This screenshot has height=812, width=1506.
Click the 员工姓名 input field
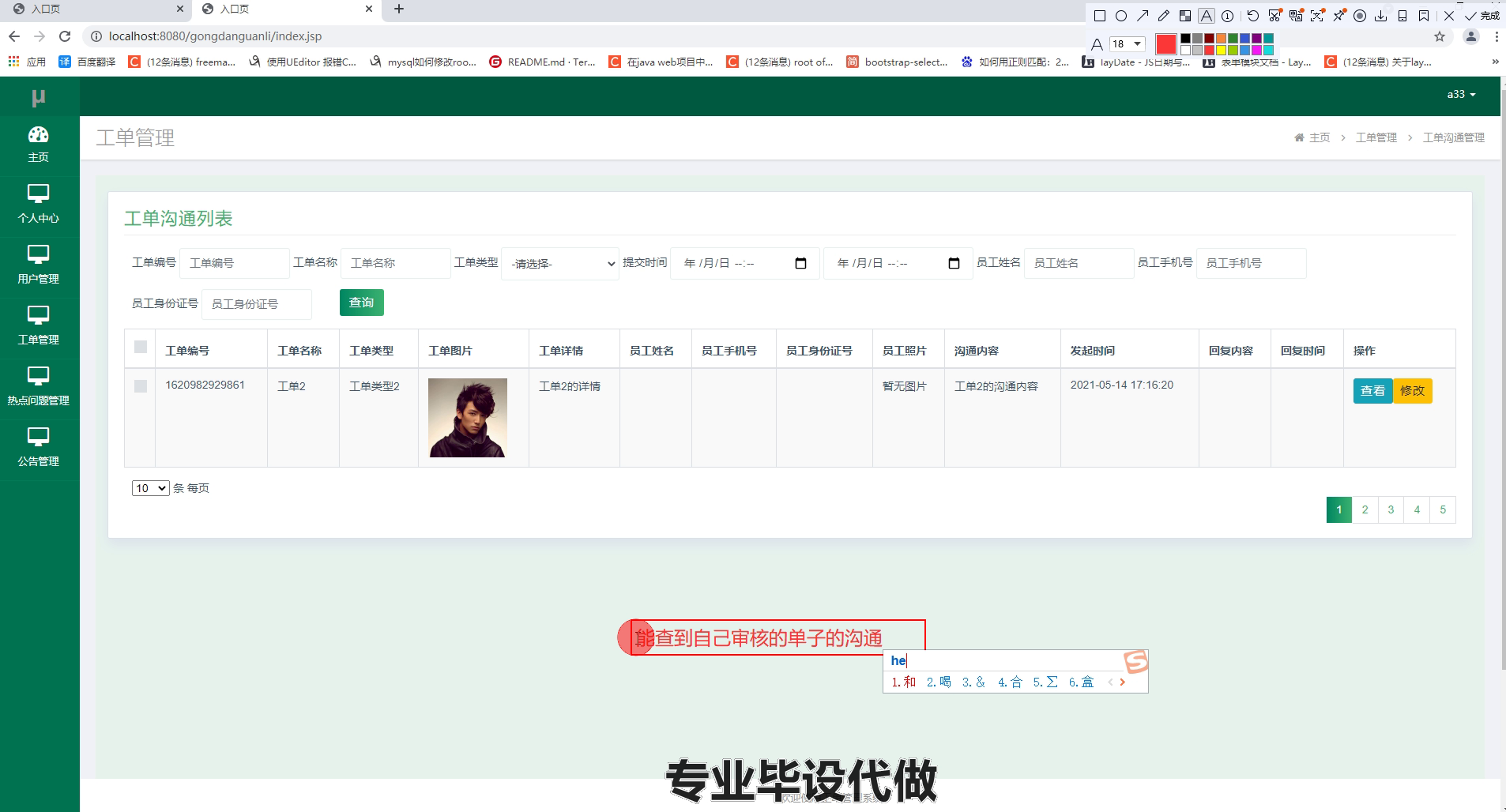pyautogui.click(x=1079, y=263)
